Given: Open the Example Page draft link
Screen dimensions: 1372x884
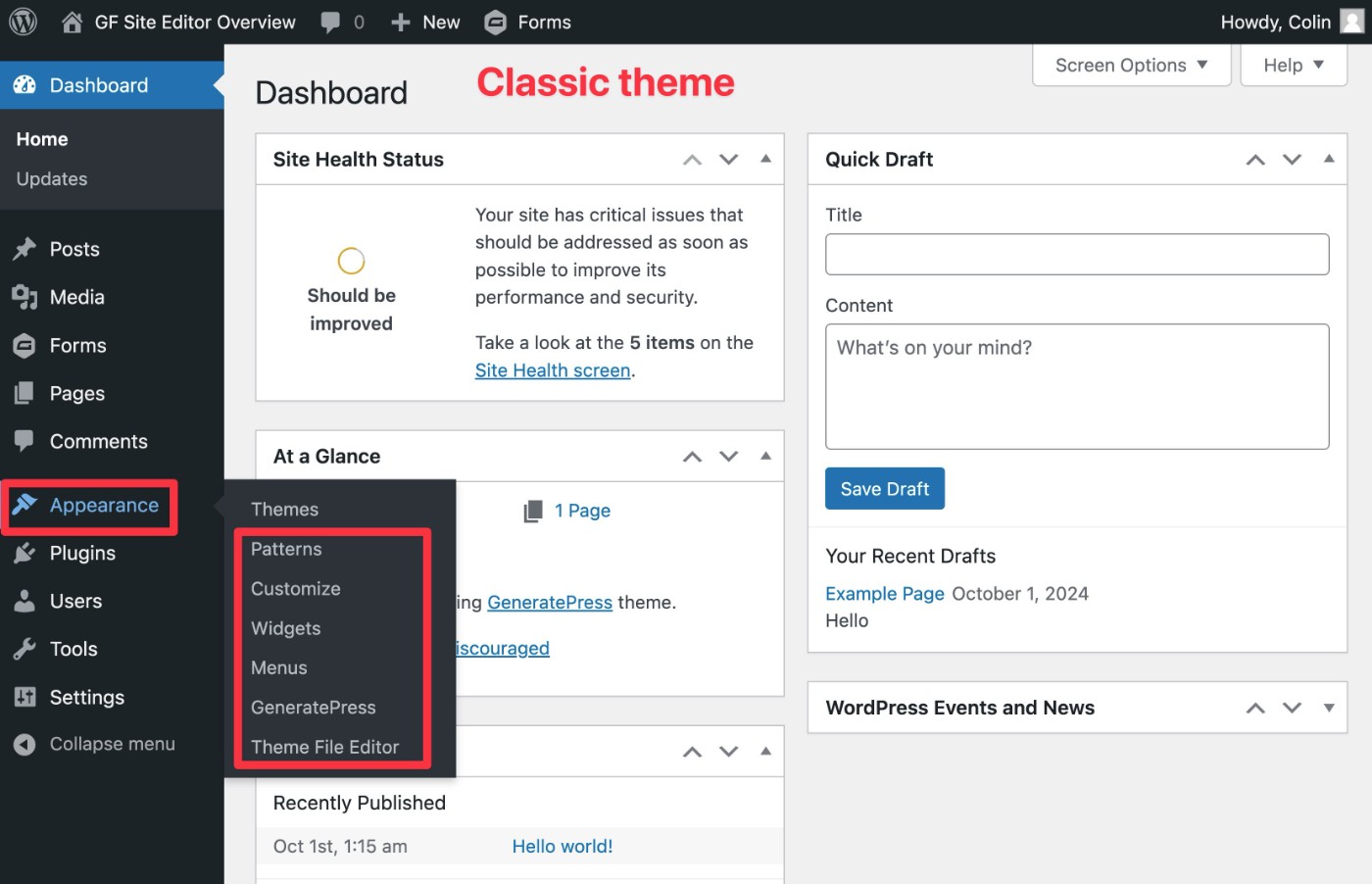Looking at the screenshot, I should pyautogui.click(x=885, y=594).
